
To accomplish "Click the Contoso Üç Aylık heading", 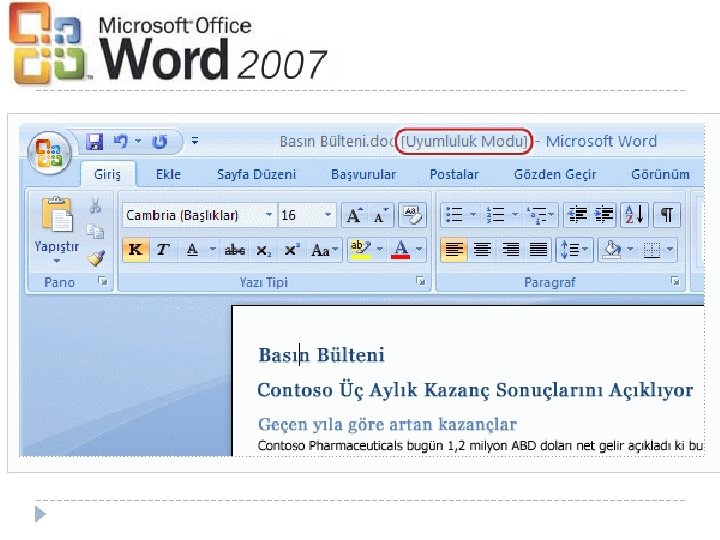I will pyautogui.click(x=475, y=390).
